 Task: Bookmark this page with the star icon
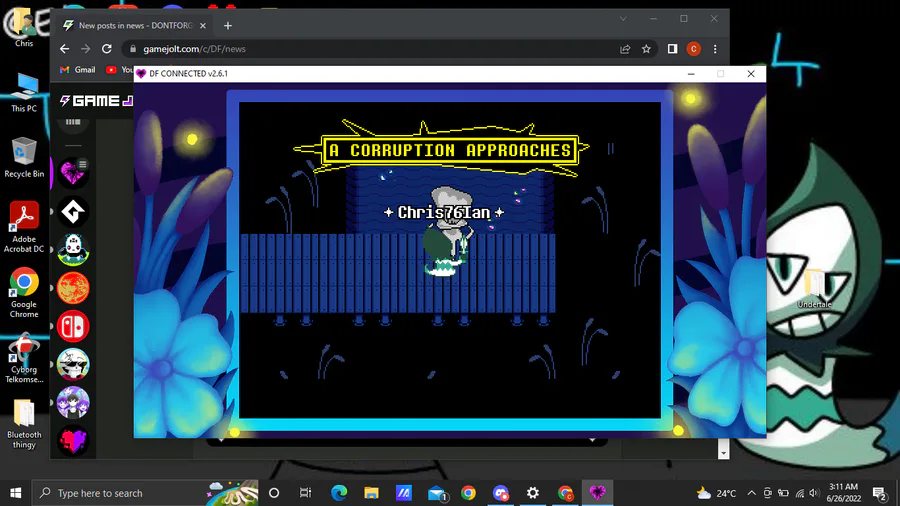[x=646, y=49]
